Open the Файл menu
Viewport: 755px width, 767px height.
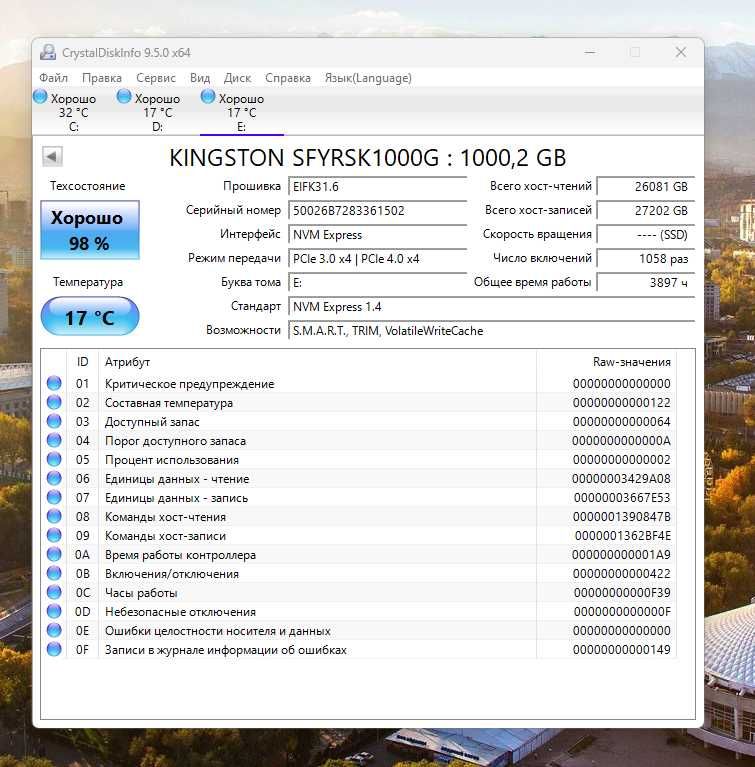pos(53,78)
